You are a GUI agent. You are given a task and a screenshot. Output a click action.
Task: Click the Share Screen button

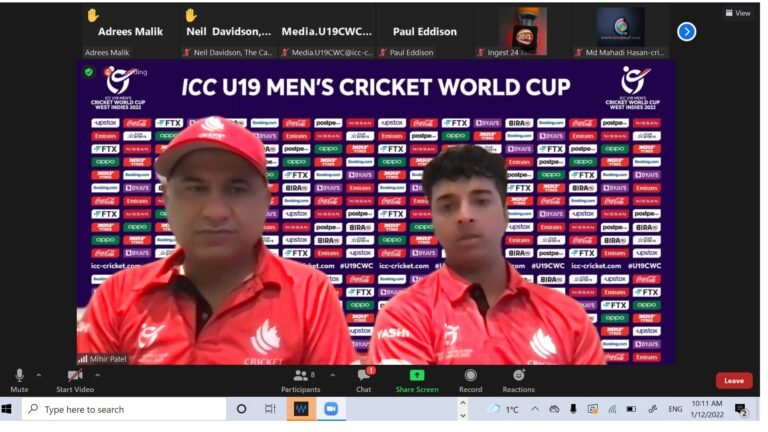417,381
